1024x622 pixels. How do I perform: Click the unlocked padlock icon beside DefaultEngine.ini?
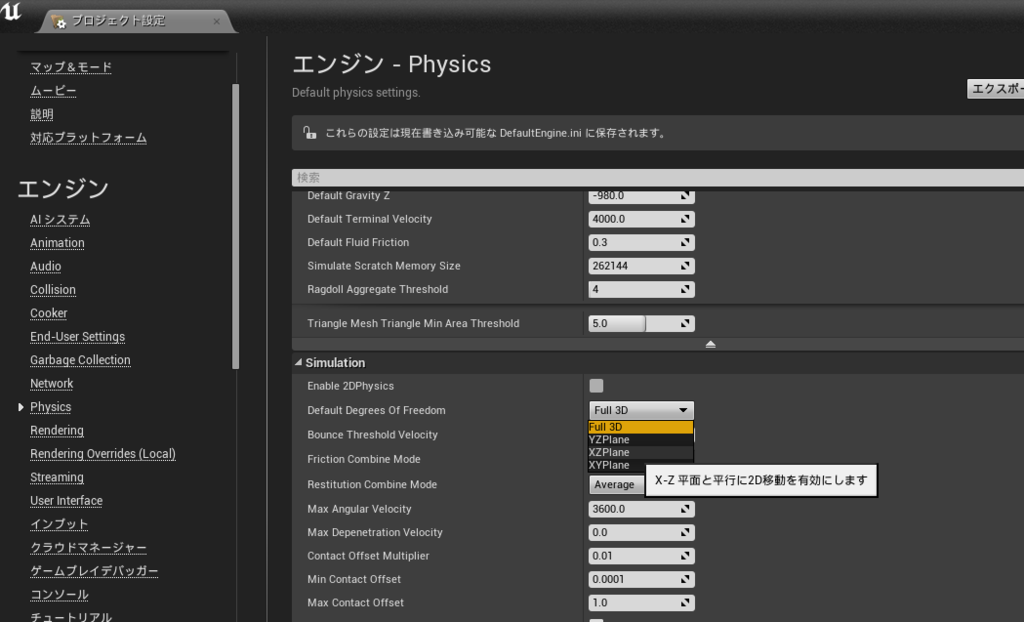pyautogui.click(x=310, y=133)
